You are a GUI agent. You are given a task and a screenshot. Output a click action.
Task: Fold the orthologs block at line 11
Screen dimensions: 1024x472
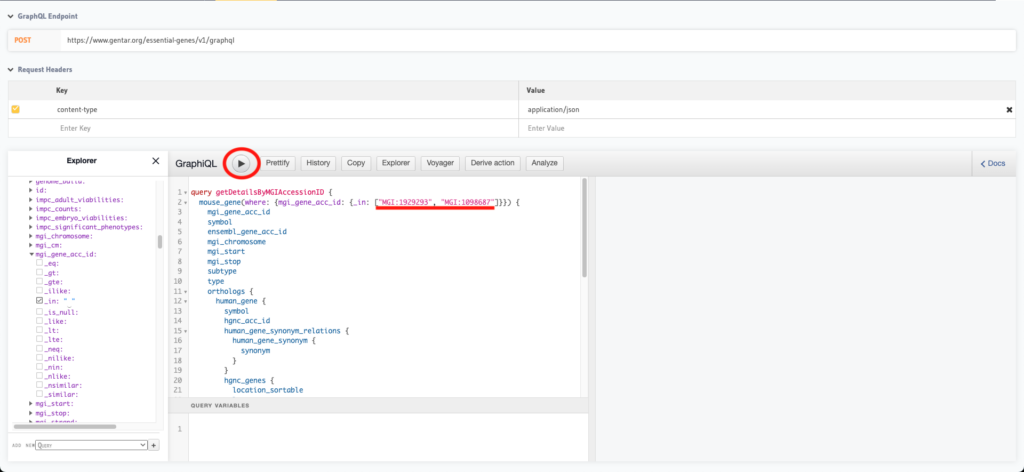coord(186,291)
